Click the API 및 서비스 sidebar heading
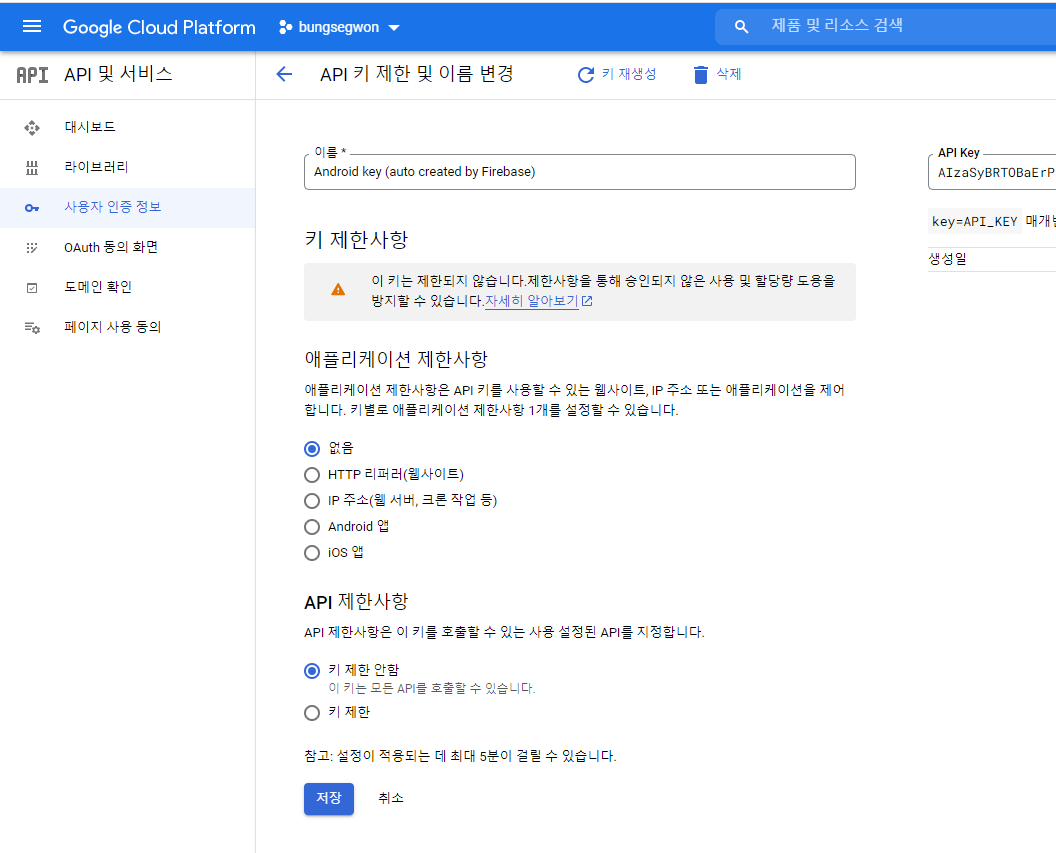The width and height of the screenshot is (1056, 853). pyautogui.click(x=119, y=74)
